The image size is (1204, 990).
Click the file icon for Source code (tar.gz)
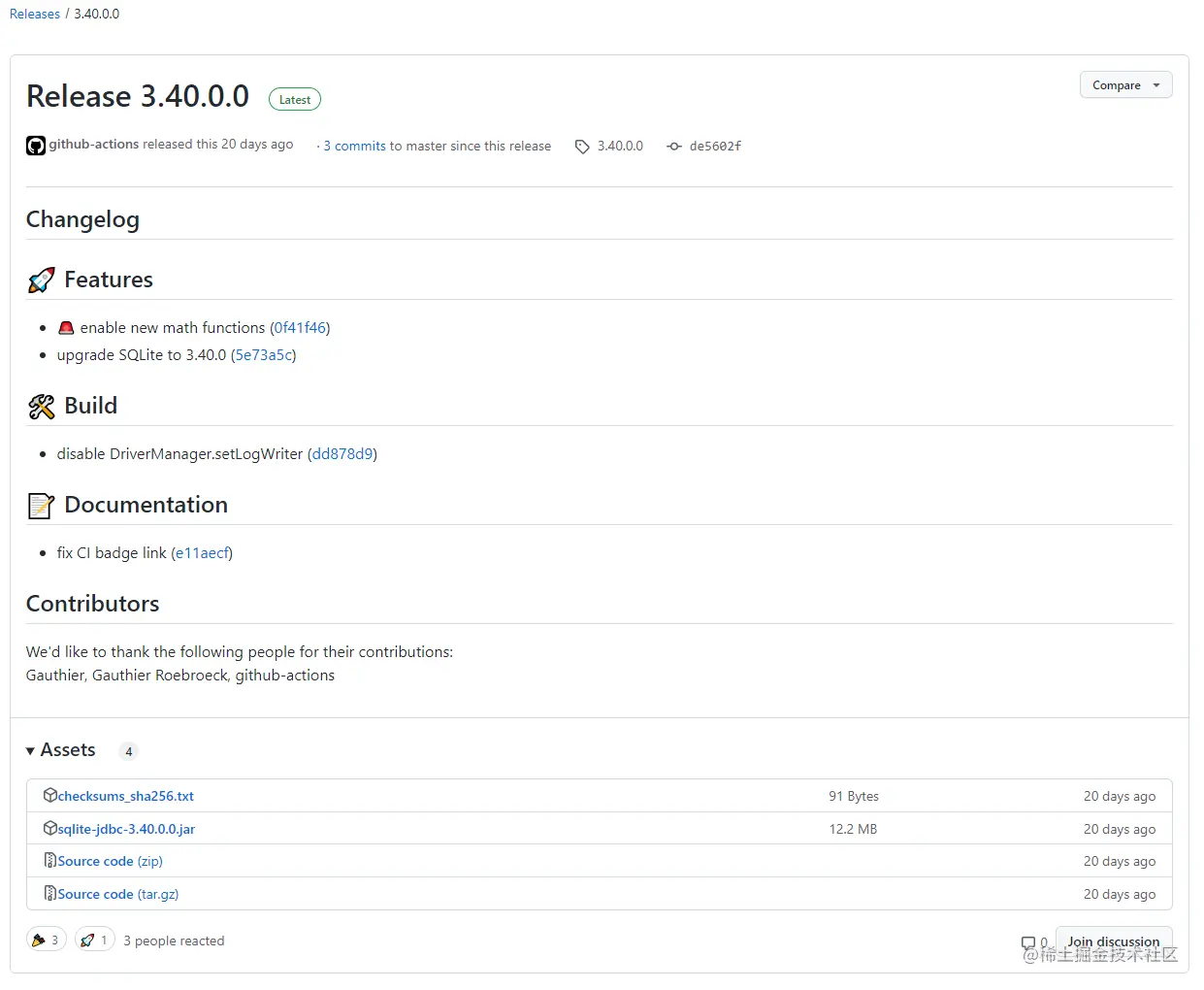(50, 893)
